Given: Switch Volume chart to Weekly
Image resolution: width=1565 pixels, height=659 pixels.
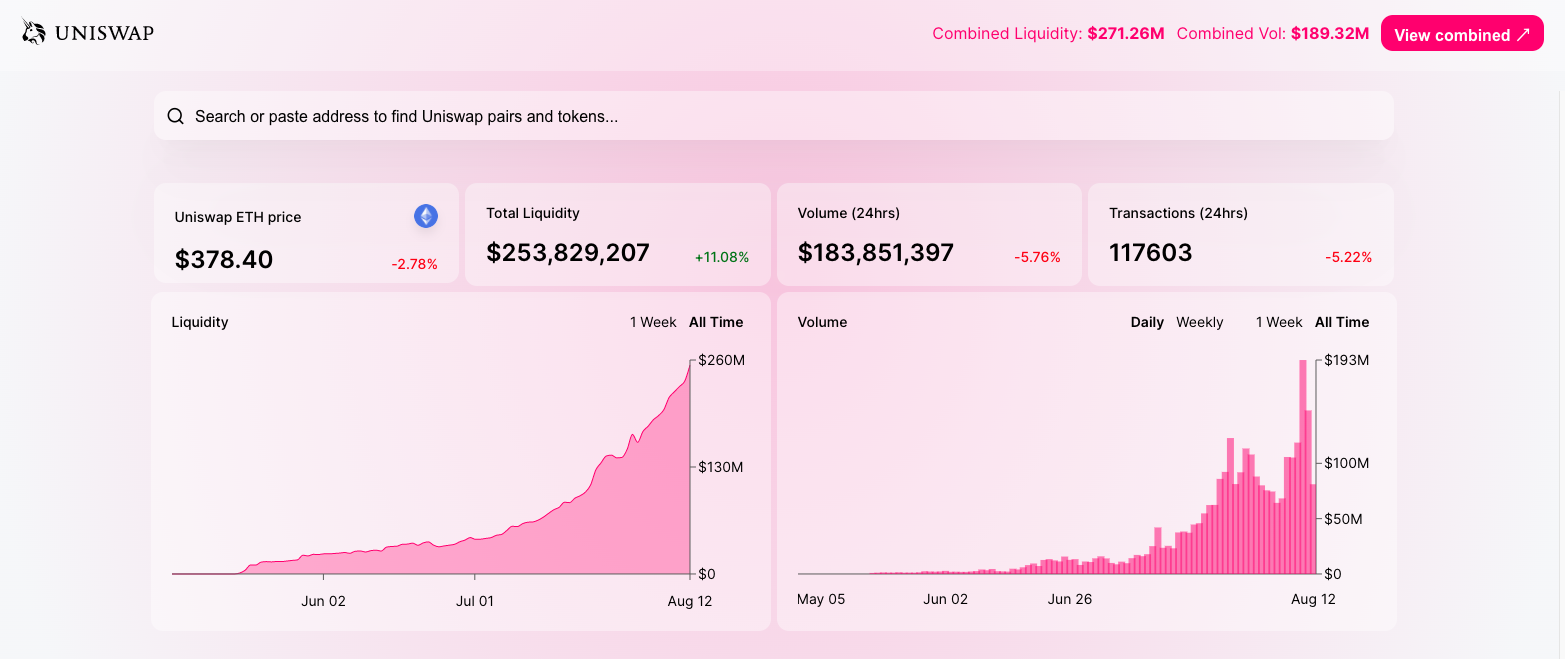Looking at the screenshot, I should point(1200,322).
